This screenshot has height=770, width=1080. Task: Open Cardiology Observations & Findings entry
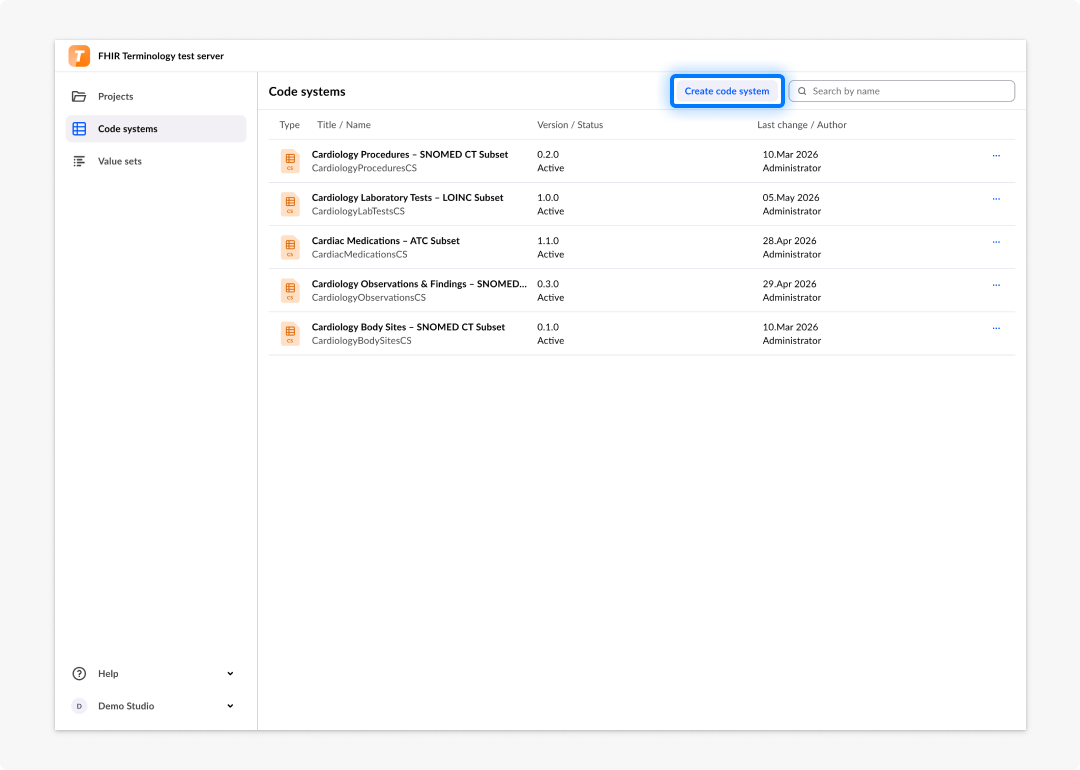click(419, 284)
